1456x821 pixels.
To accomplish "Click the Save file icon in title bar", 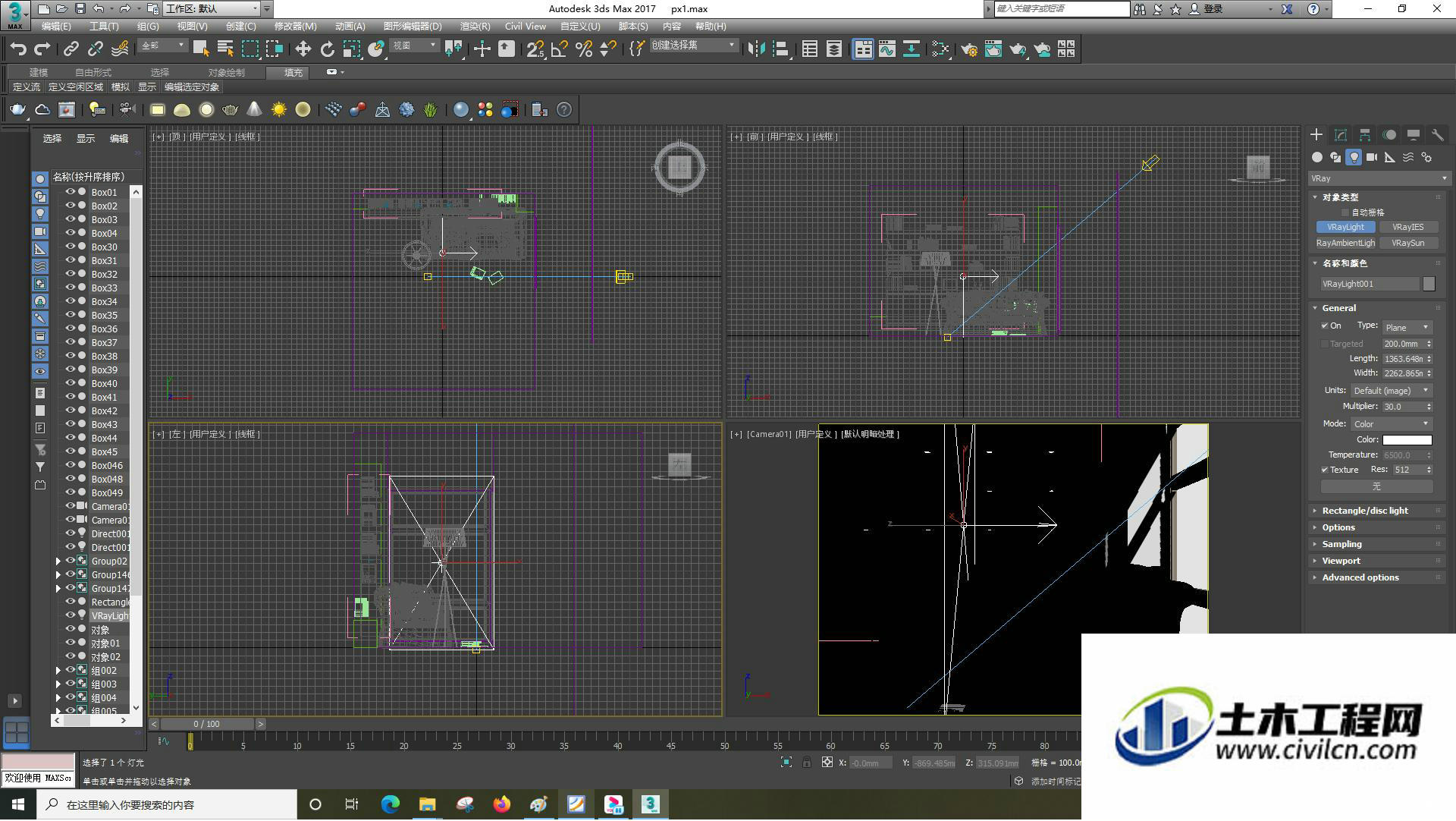I will click(x=80, y=9).
